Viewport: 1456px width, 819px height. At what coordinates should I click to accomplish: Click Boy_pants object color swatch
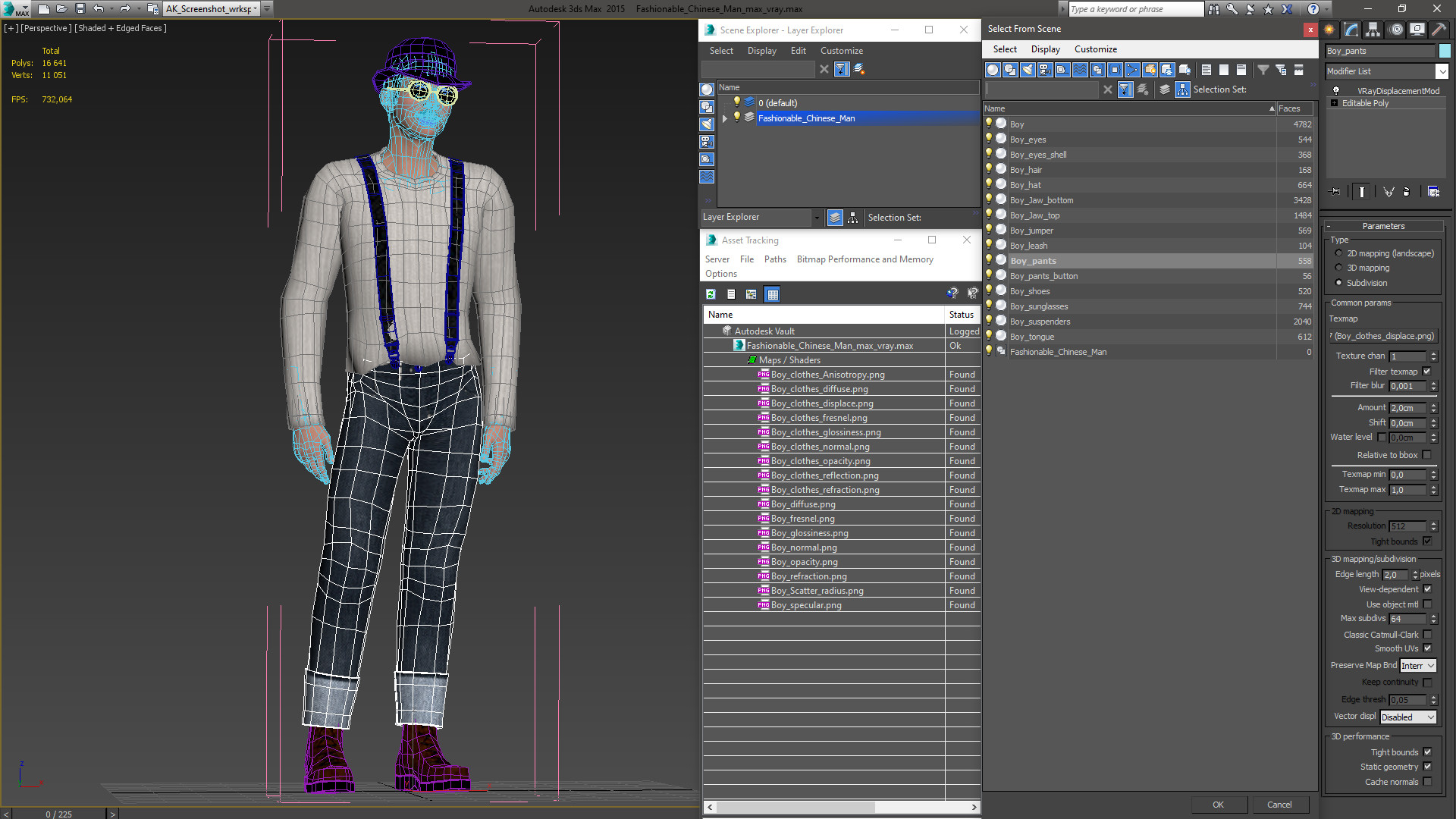coord(1445,51)
